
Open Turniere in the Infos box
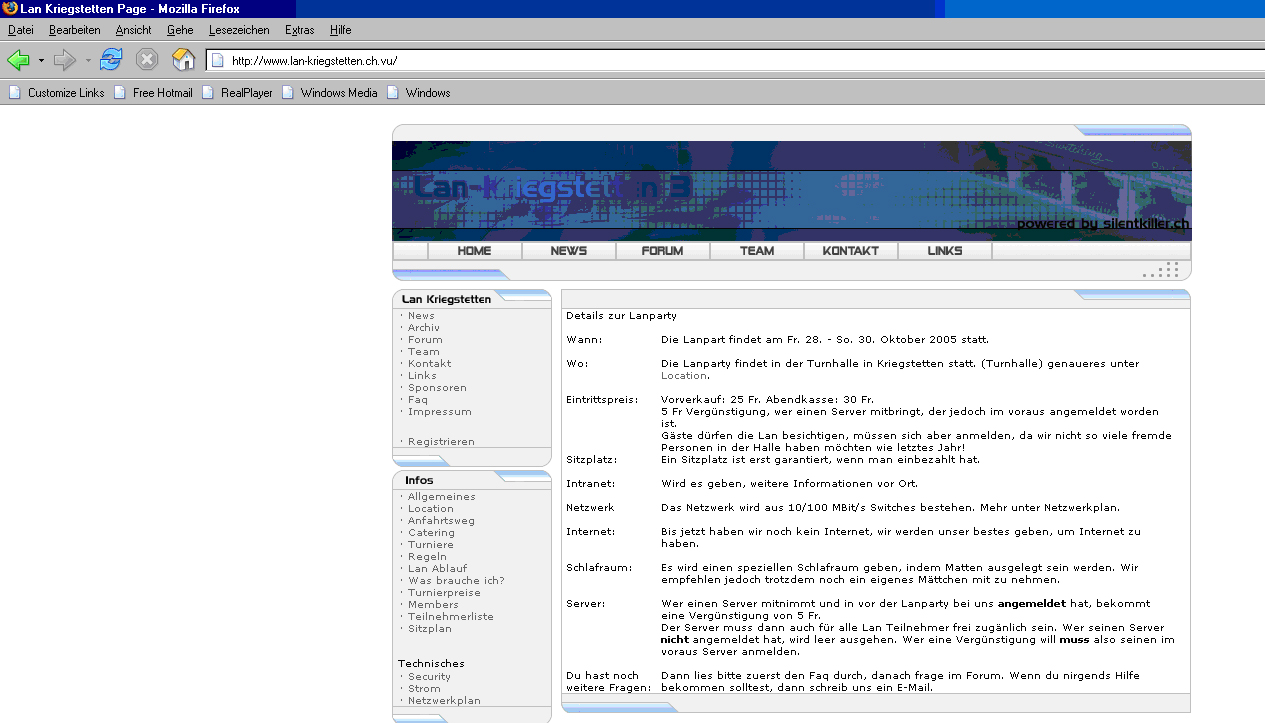pyautogui.click(x=430, y=545)
